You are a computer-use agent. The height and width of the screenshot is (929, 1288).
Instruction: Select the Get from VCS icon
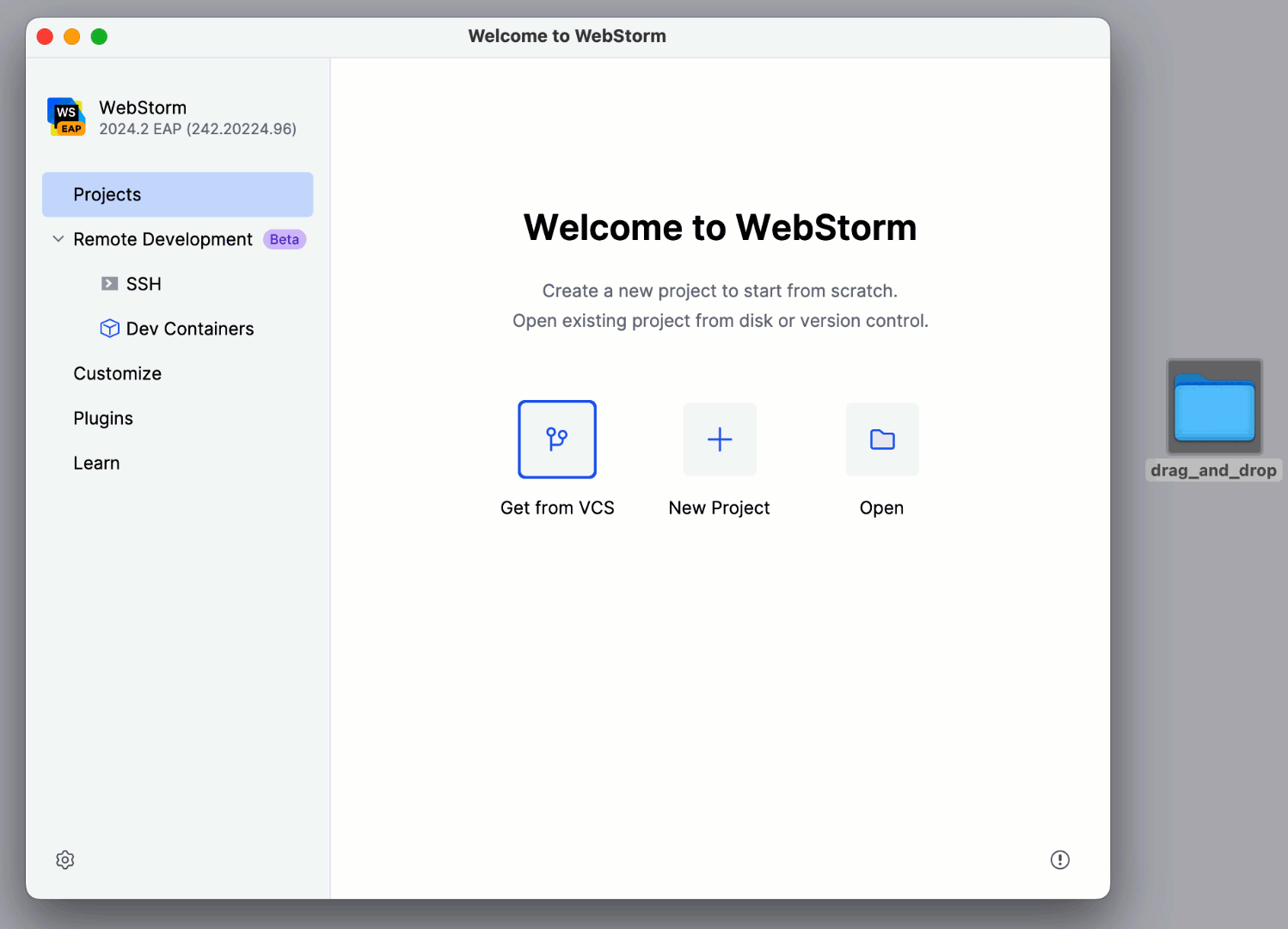[556, 439]
